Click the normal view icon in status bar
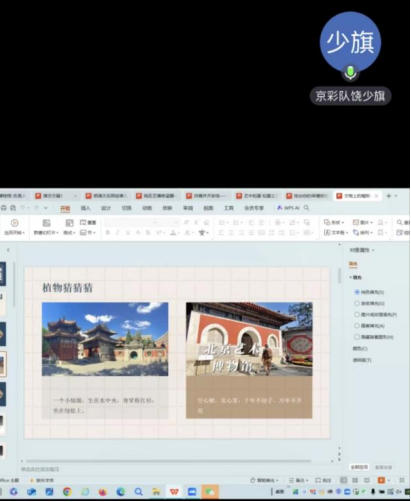411x502 pixels. pos(343,480)
